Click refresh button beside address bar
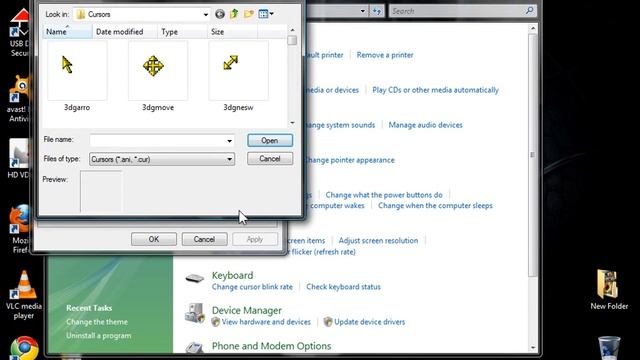Screen dimensions: 640x360 pos(376,11)
